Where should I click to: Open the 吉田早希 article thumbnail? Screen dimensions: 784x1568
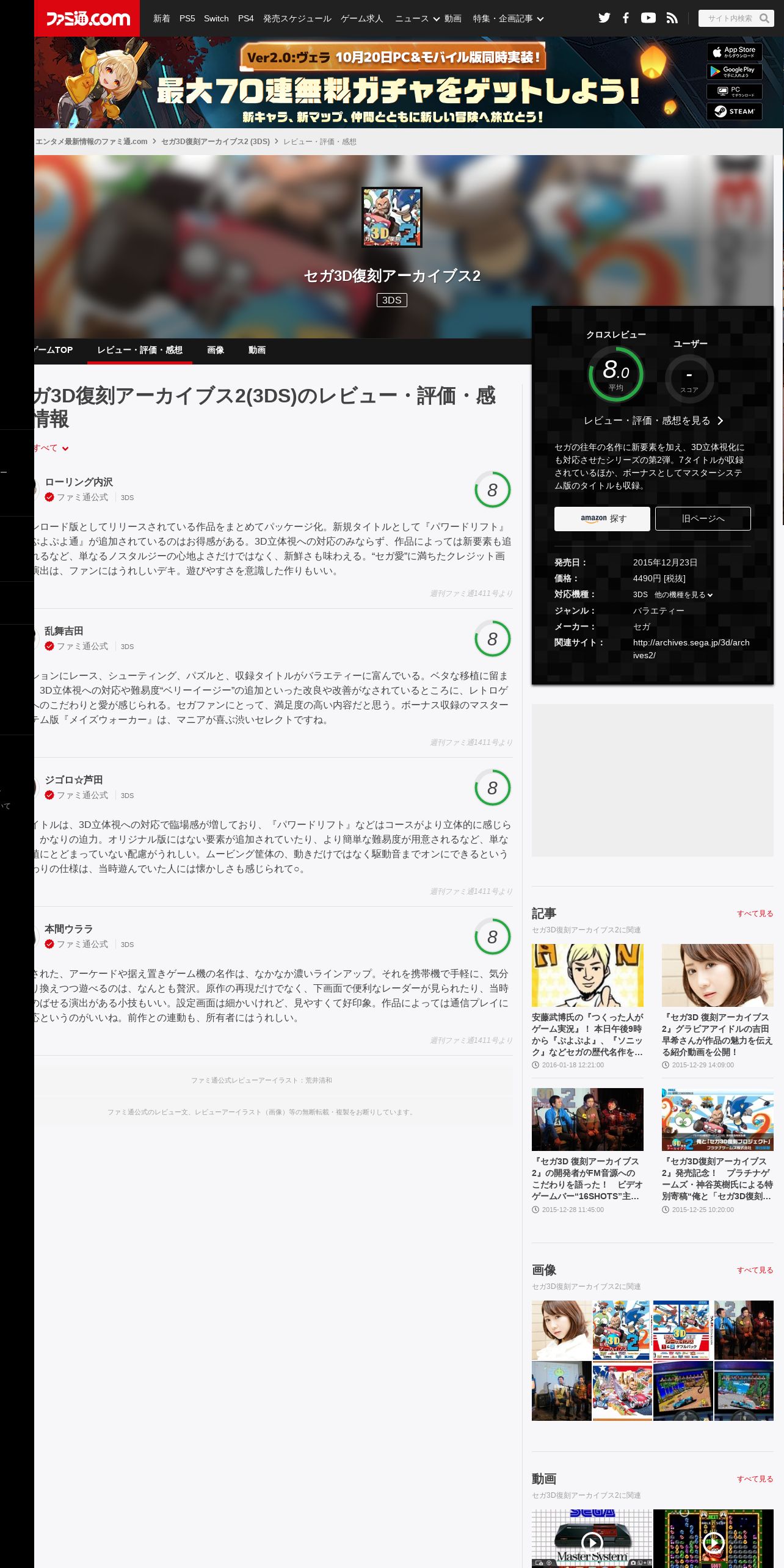click(717, 975)
